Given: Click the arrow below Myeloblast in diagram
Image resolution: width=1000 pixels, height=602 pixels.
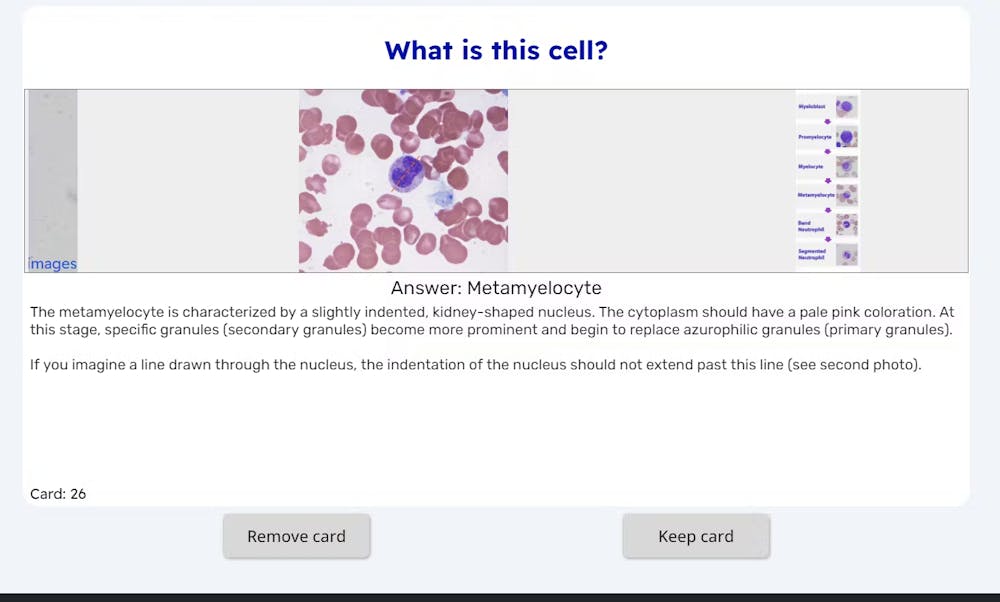Looking at the screenshot, I should tap(828, 122).
